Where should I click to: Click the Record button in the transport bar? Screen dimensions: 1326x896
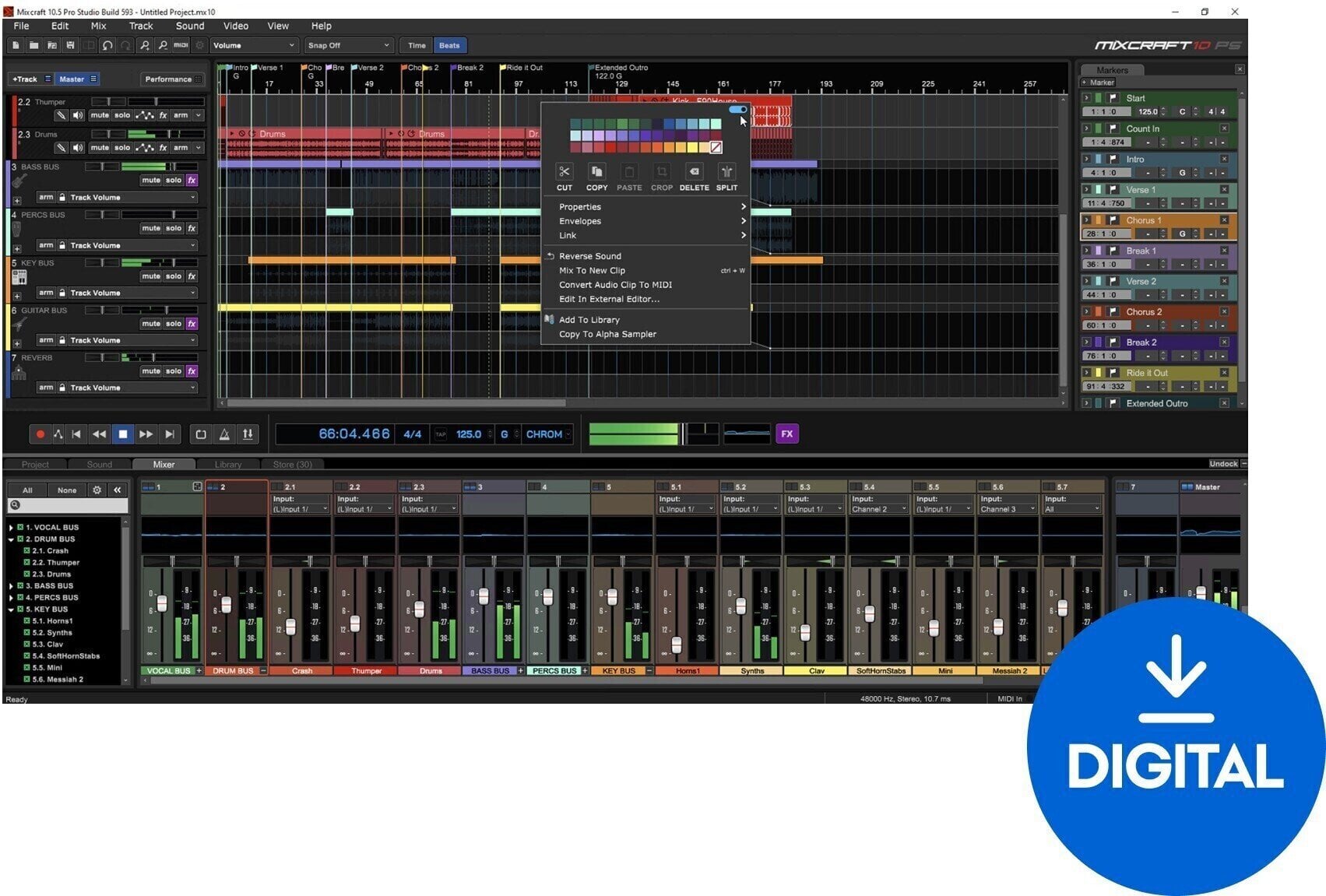click(x=40, y=434)
